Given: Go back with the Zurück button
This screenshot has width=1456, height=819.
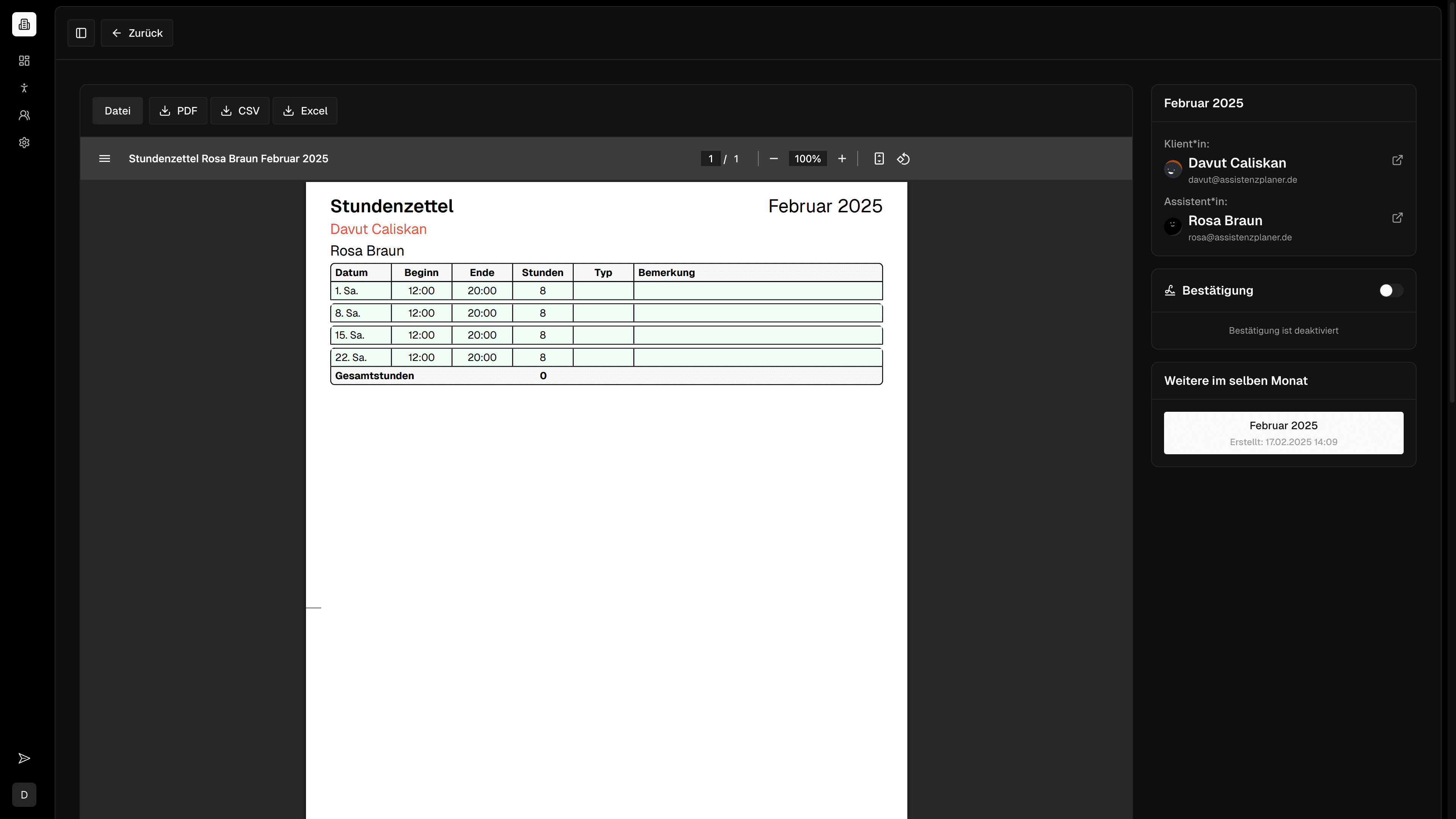Looking at the screenshot, I should click(137, 33).
